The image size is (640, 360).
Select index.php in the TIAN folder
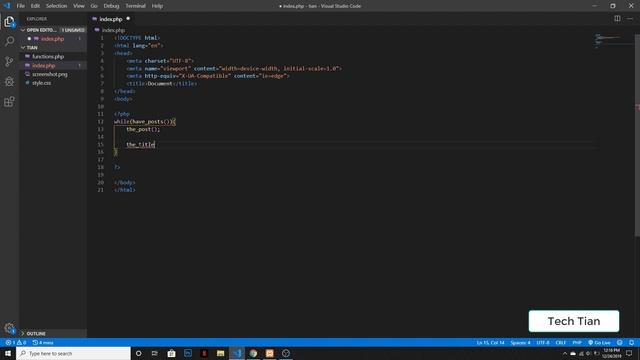(43, 65)
